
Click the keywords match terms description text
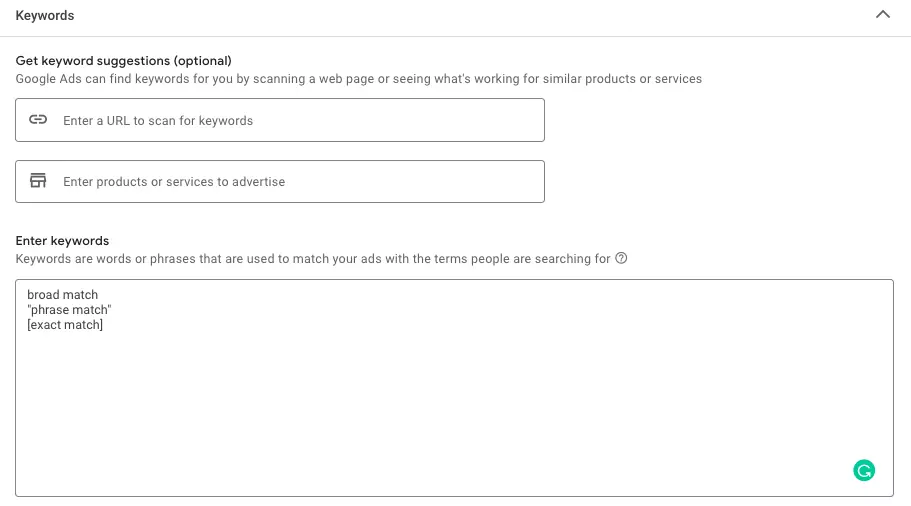pos(313,259)
